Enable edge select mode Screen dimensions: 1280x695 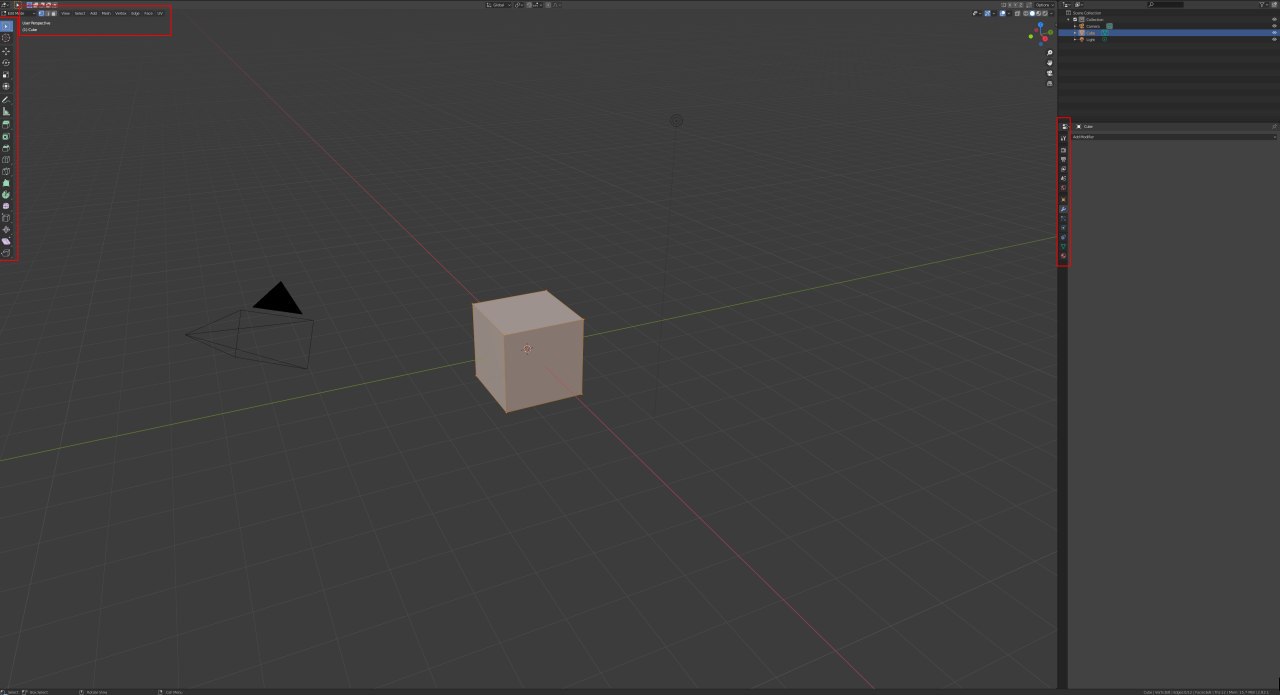click(48, 13)
